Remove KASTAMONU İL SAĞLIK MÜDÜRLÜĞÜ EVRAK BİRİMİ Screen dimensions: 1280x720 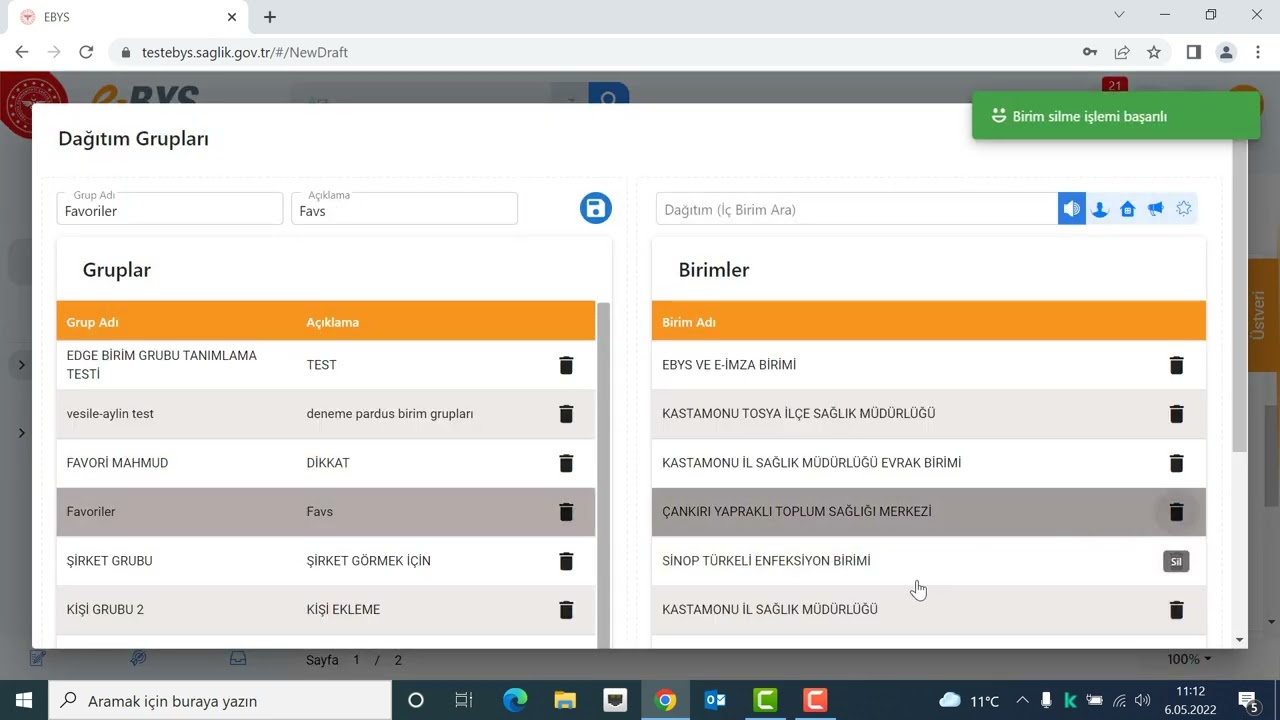coord(1176,462)
